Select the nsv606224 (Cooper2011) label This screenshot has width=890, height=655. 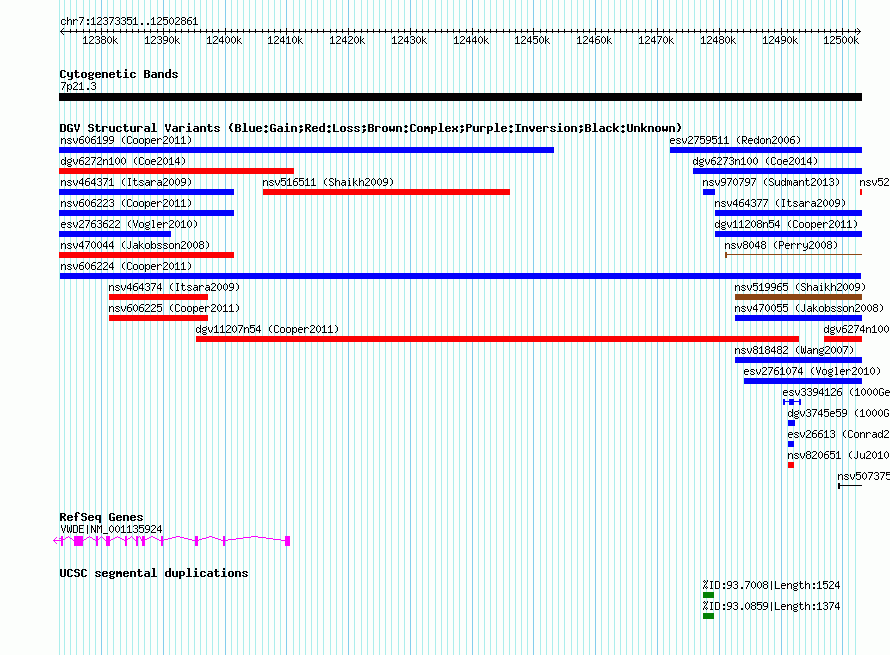pos(126,266)
